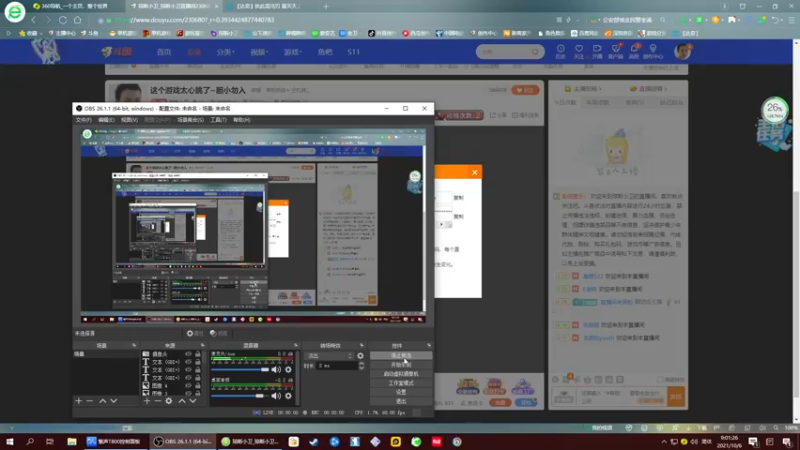Open source properties gear in sources toolbar

tap(169, 401)
